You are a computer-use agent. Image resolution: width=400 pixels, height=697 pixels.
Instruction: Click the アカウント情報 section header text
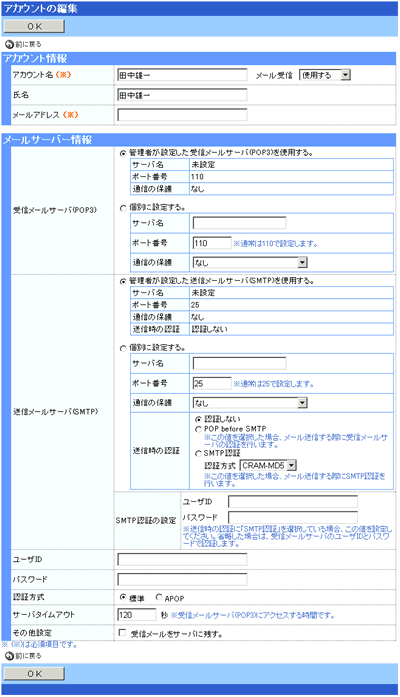pyautogui.click(x=35, y=58)
